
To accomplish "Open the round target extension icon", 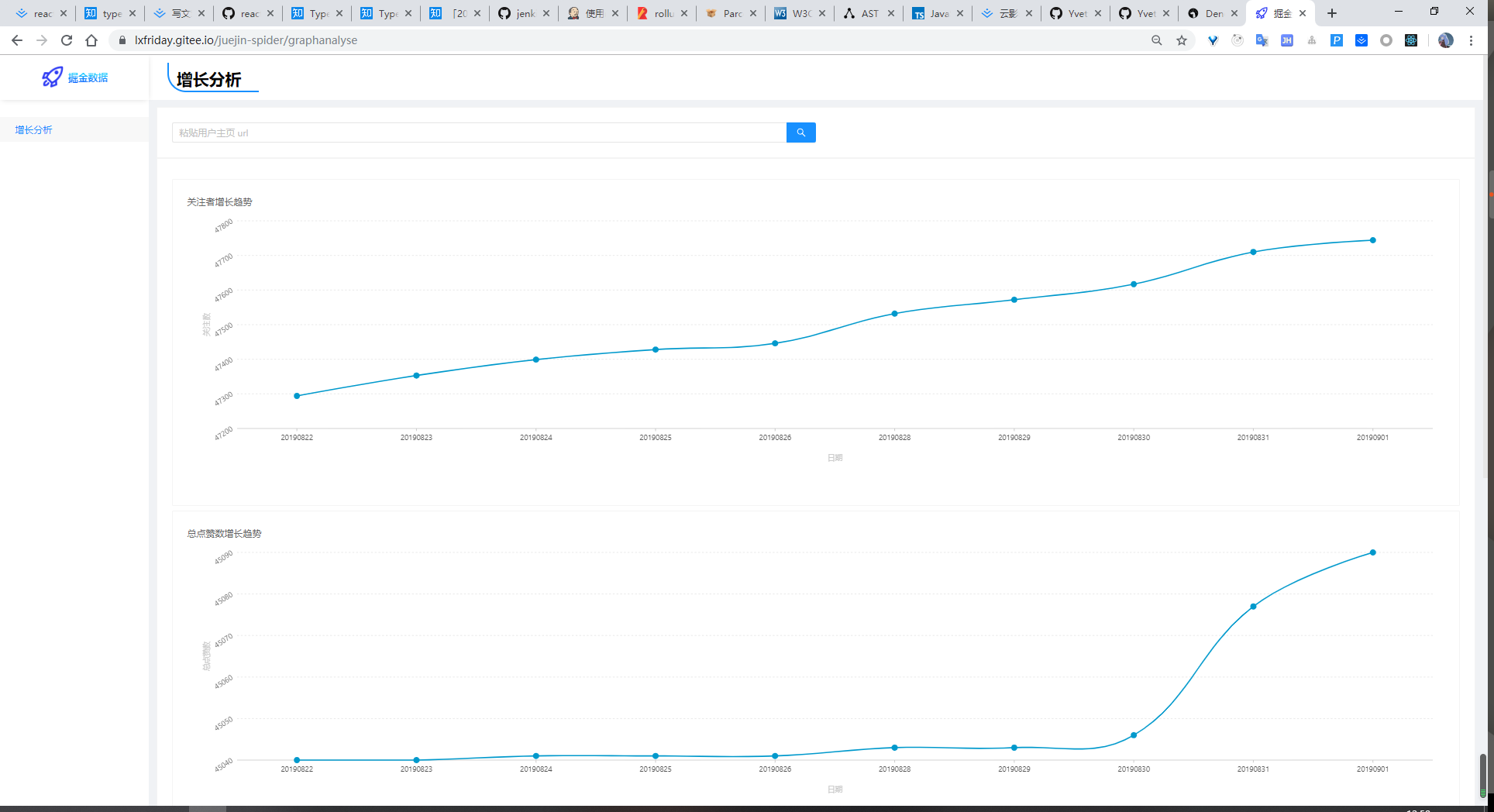I will tap(1238, 40).
